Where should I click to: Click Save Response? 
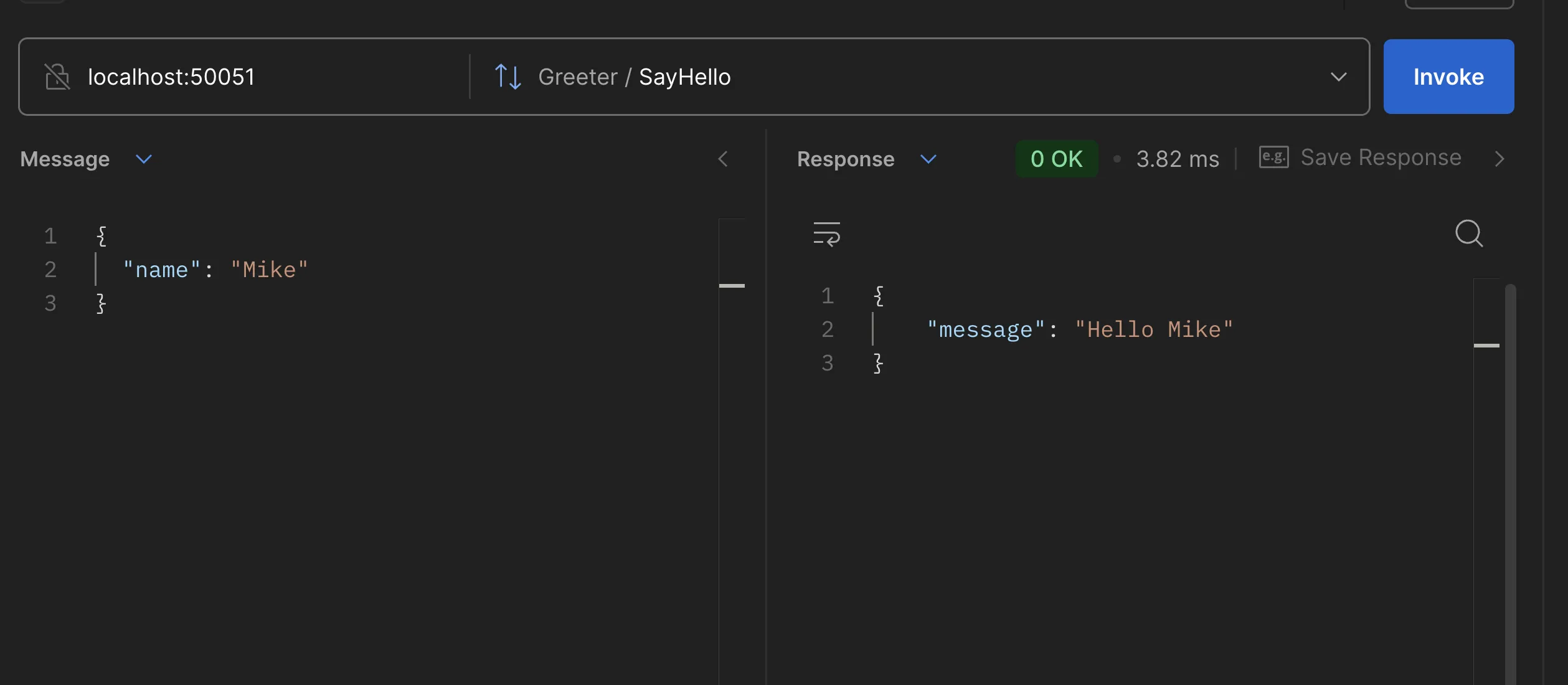point(1381,158)
